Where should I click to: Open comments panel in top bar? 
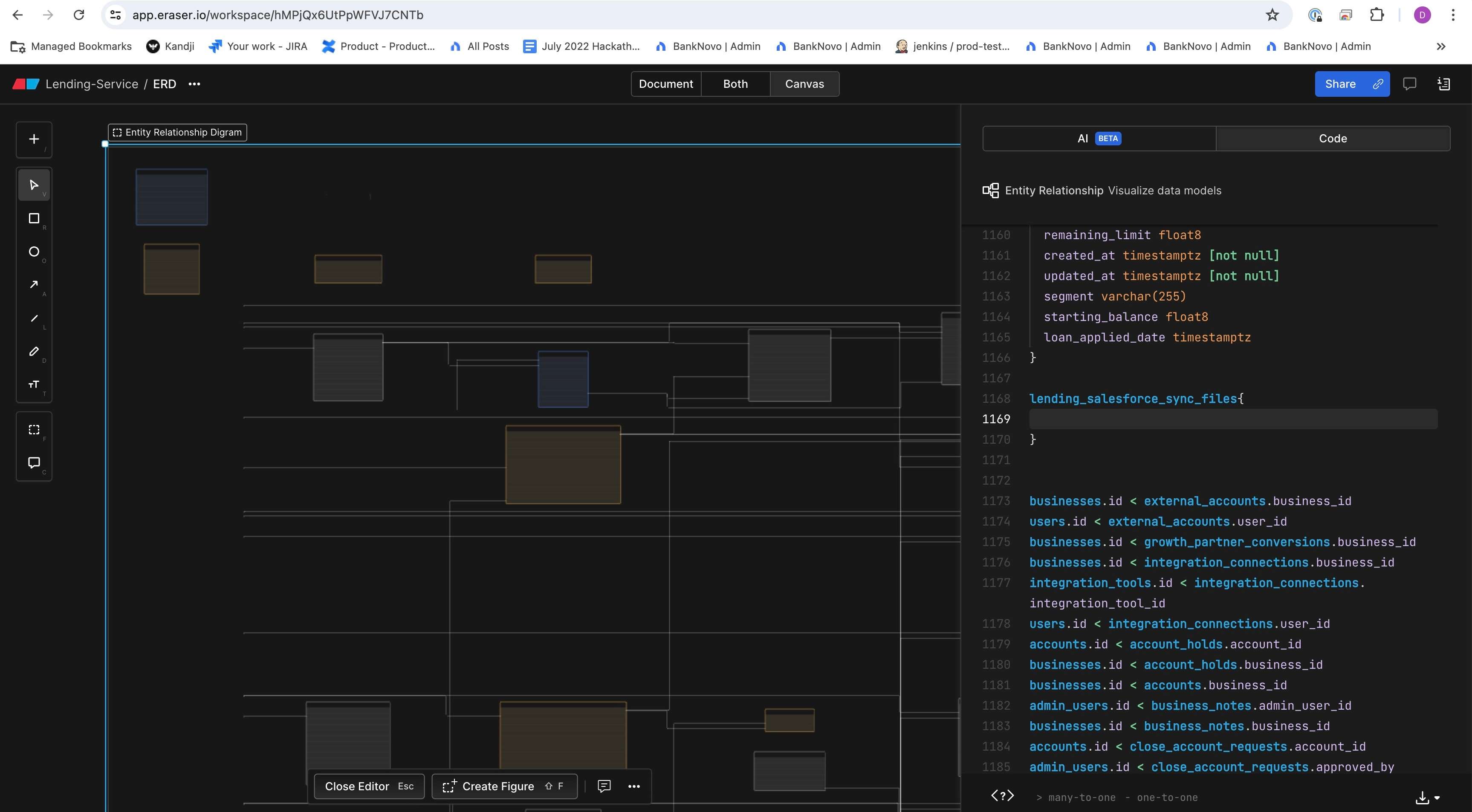tap(1410, 84)
